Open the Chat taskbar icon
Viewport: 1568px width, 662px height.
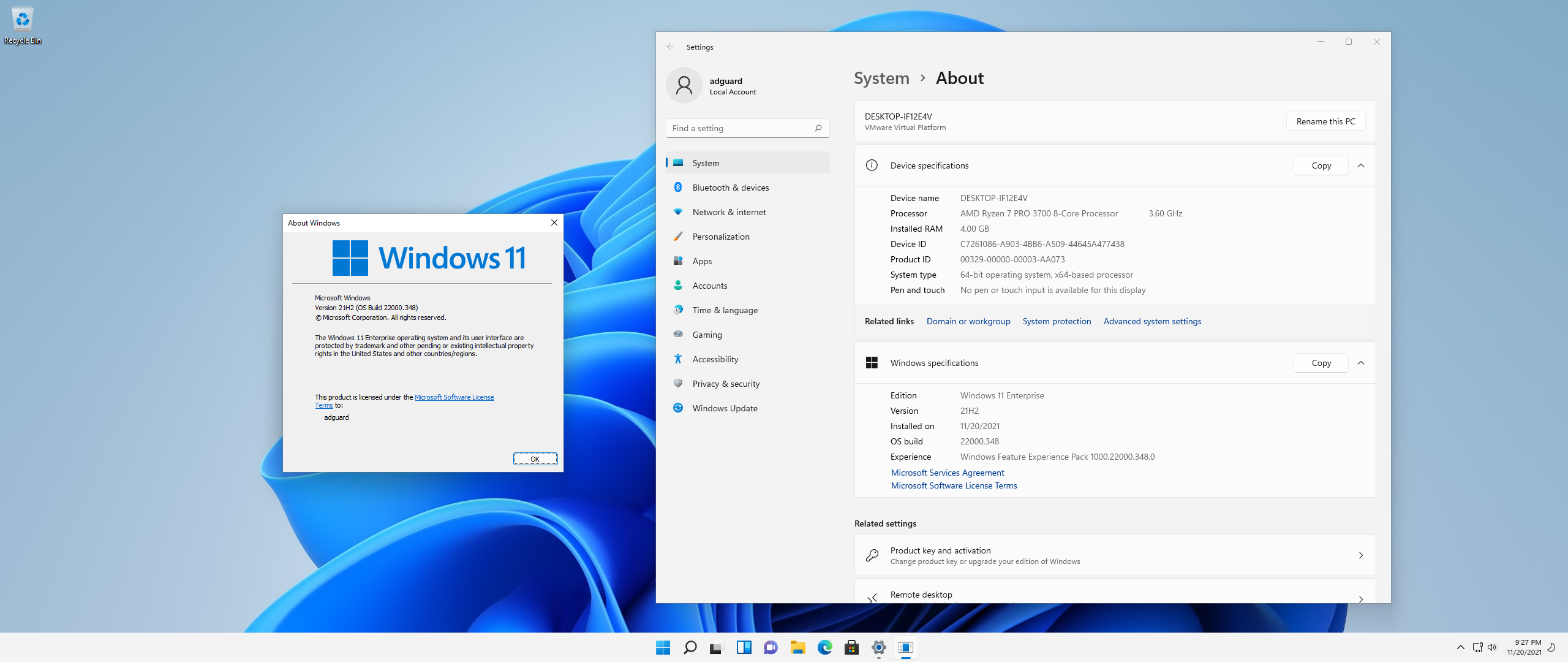pos(771,647)
